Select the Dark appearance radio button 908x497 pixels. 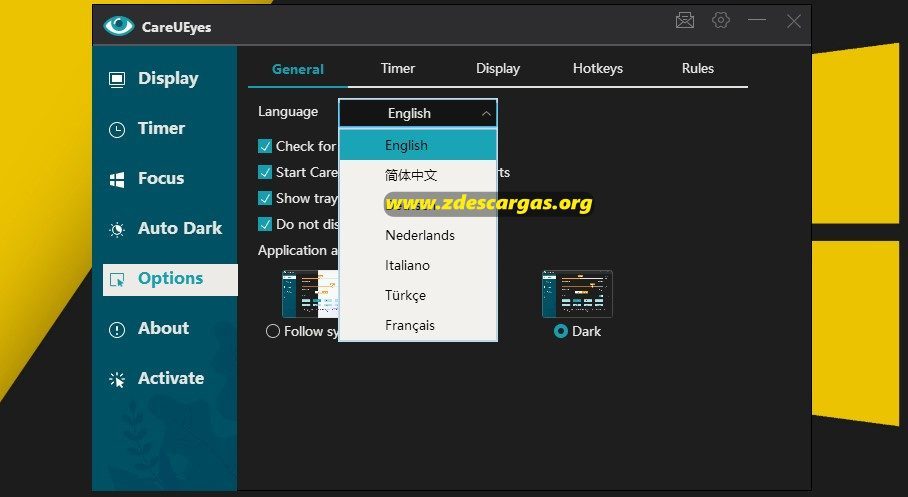tap(561, 331)
